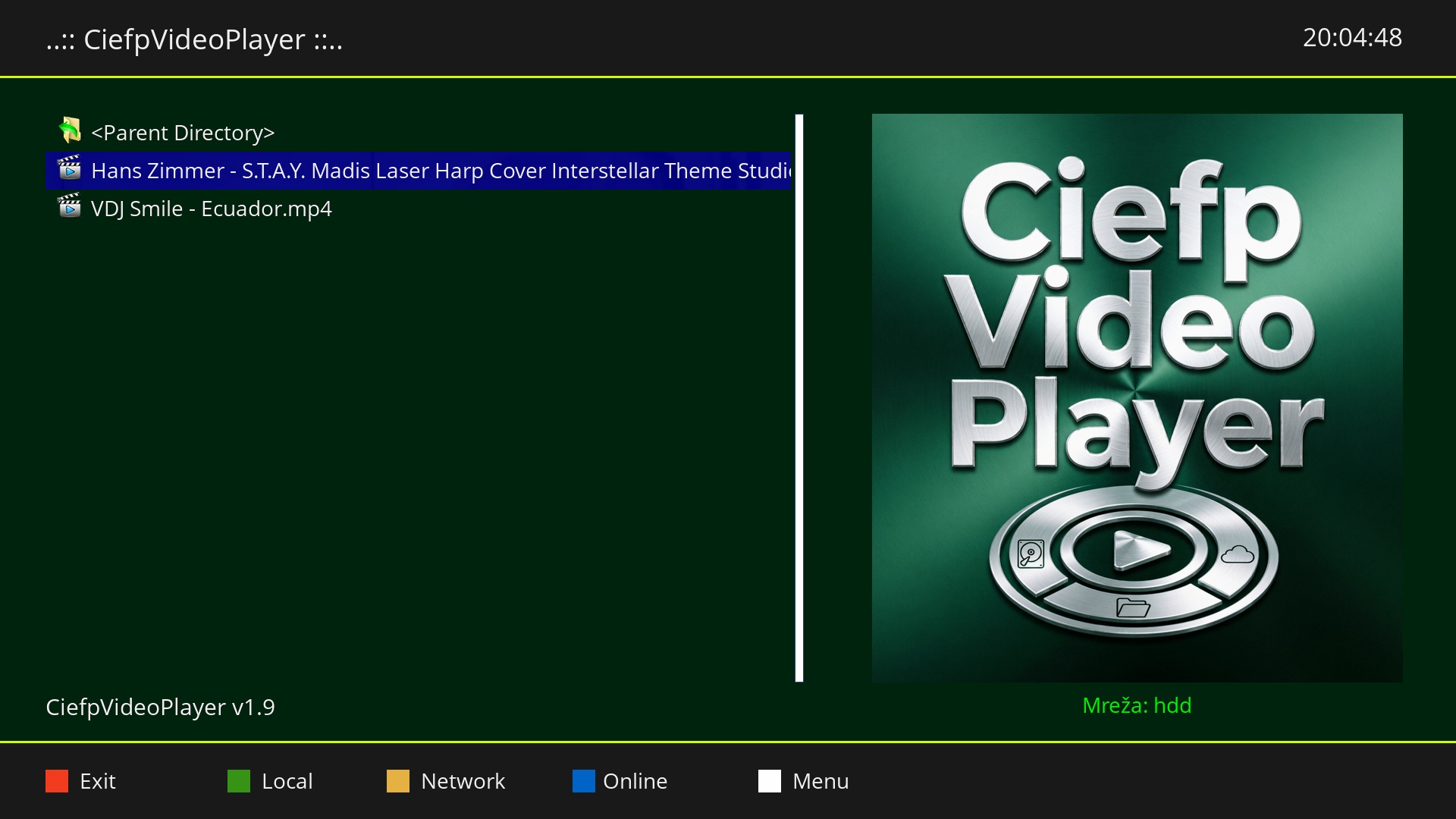The height and width of the screenshot is (819, 1456).
Task: Click the yellow Network color button
Action: pyautogui.click(x=398, y=781)
